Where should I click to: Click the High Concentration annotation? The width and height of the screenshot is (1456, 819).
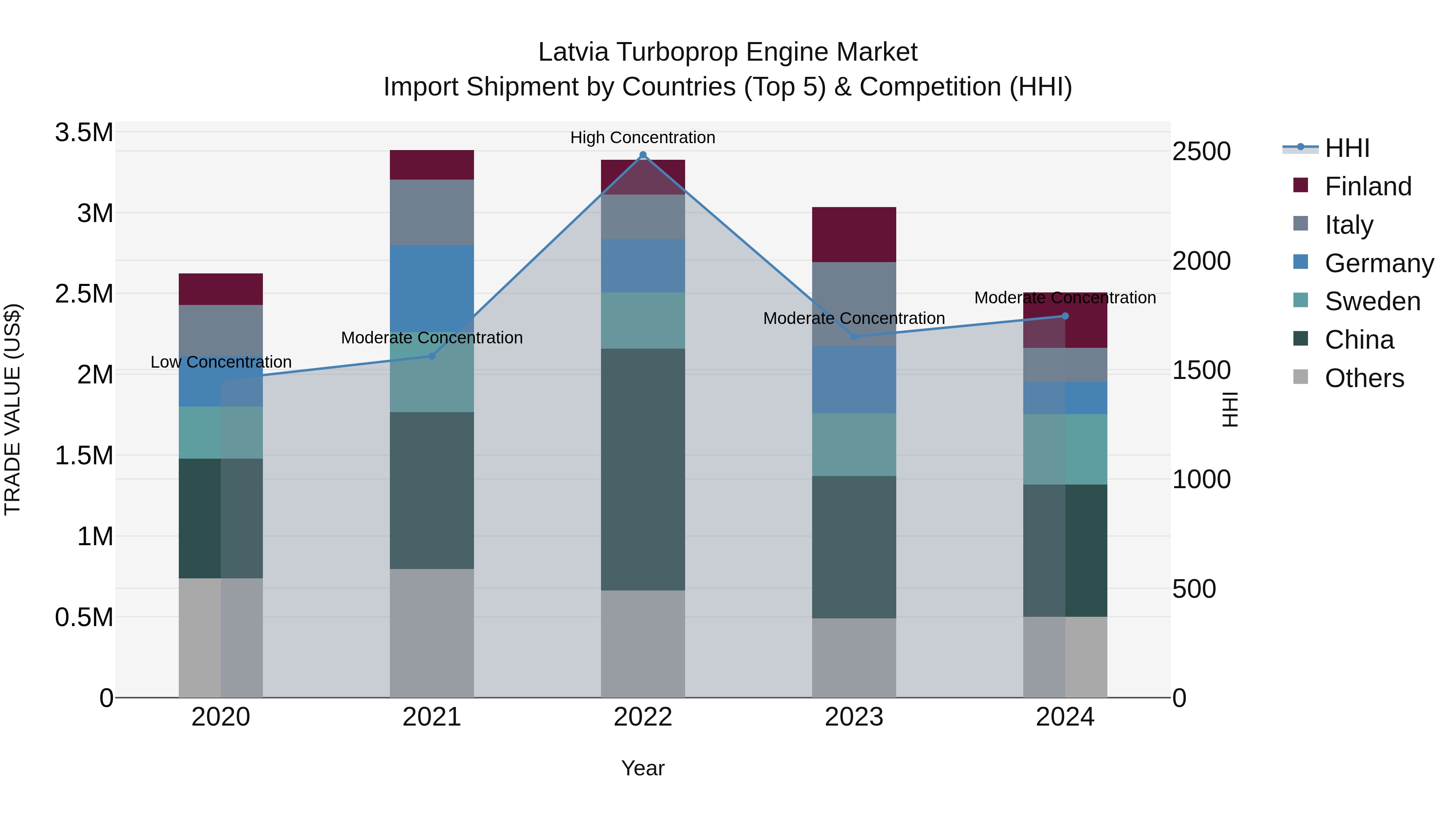tap(643, 138)
